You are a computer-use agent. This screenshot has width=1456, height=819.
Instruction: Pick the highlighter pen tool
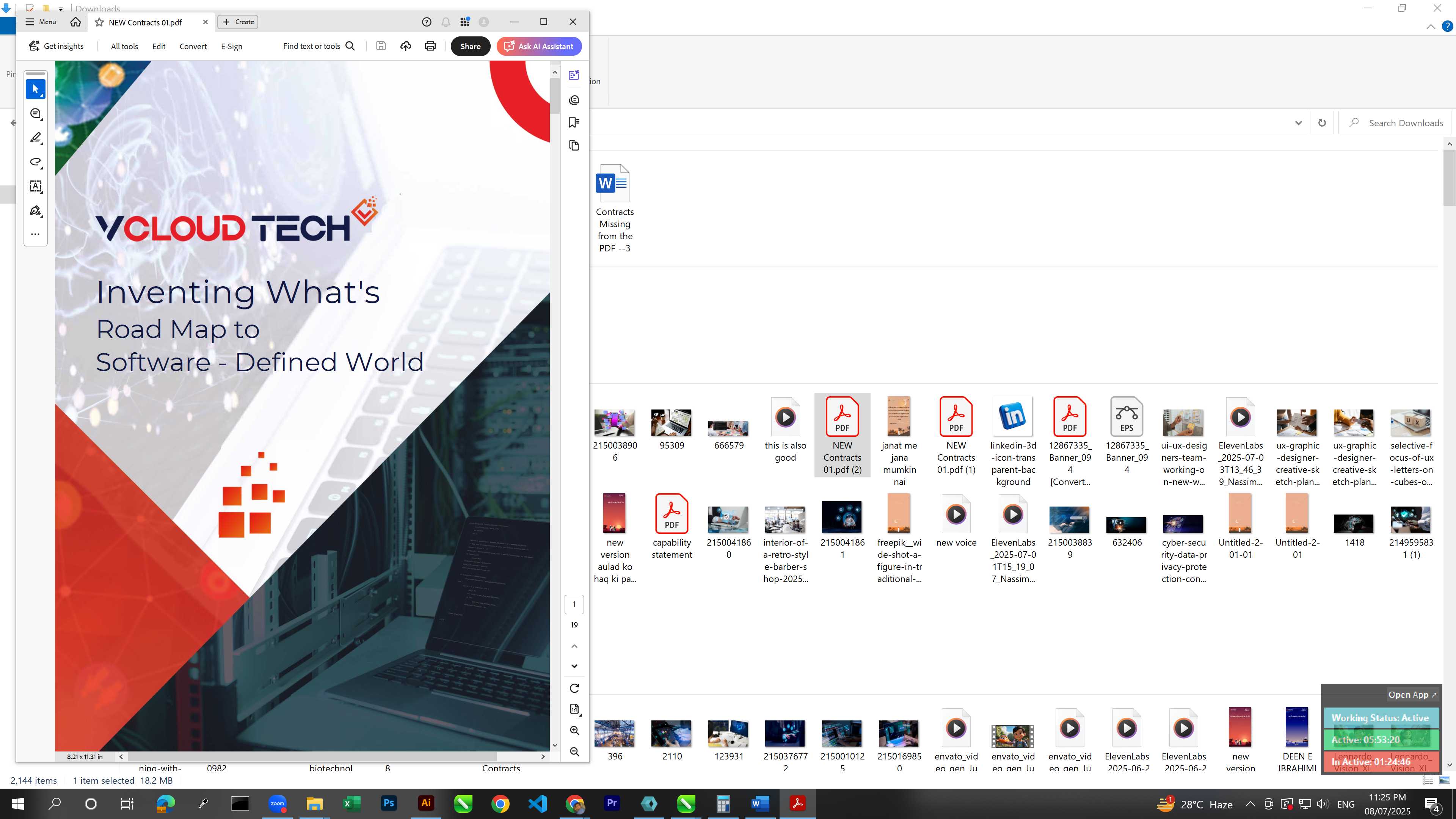36,138
